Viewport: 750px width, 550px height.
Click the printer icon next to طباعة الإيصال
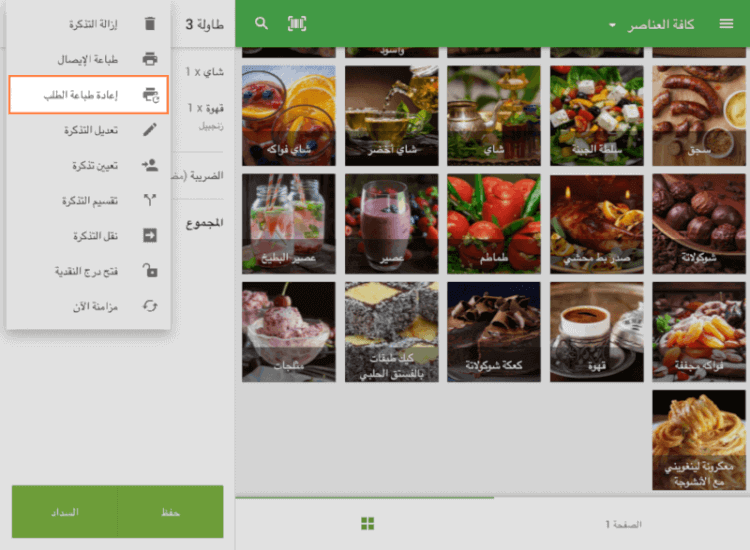click(150, 59)
